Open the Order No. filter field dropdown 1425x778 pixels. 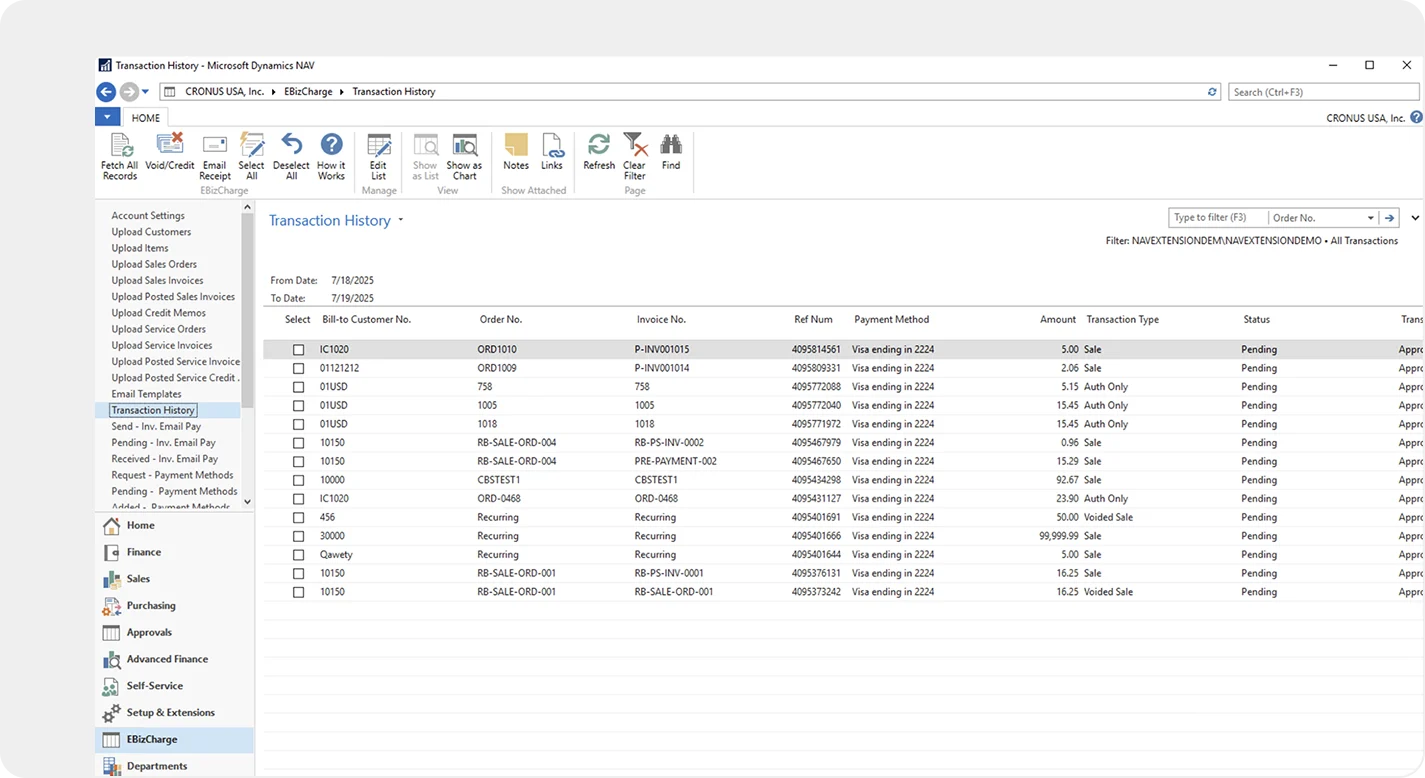(1370, 218)
